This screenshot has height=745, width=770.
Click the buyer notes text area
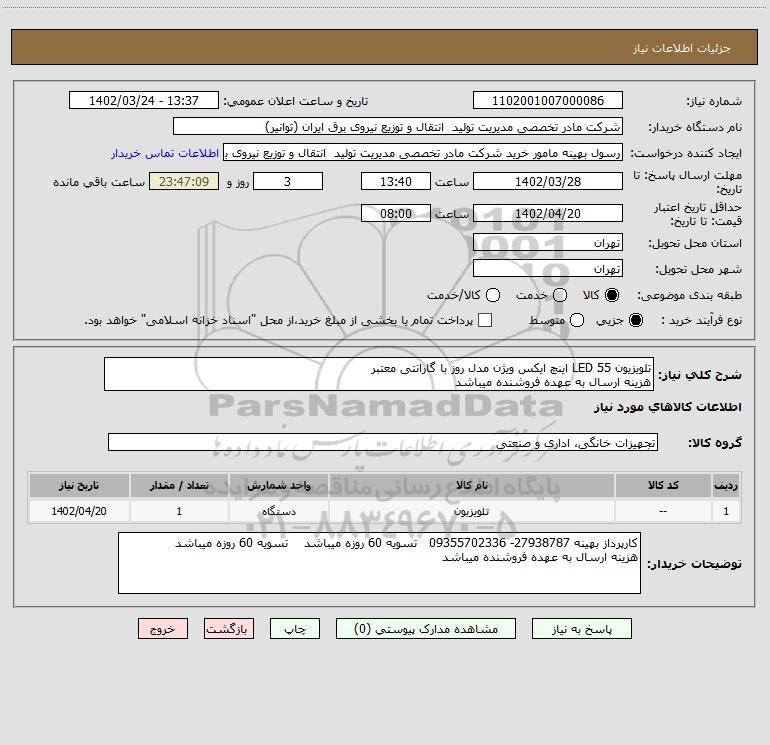tap(380, 563)
